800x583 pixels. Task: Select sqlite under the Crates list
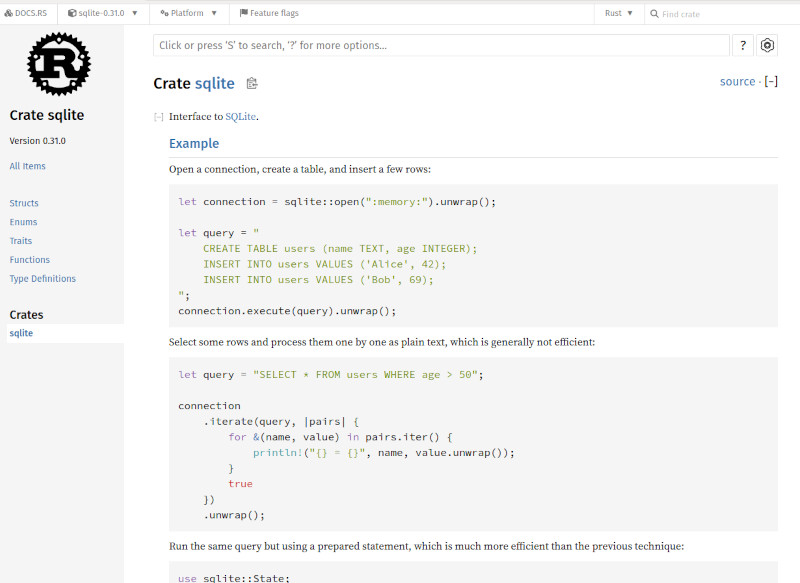(x=21, y=333)
